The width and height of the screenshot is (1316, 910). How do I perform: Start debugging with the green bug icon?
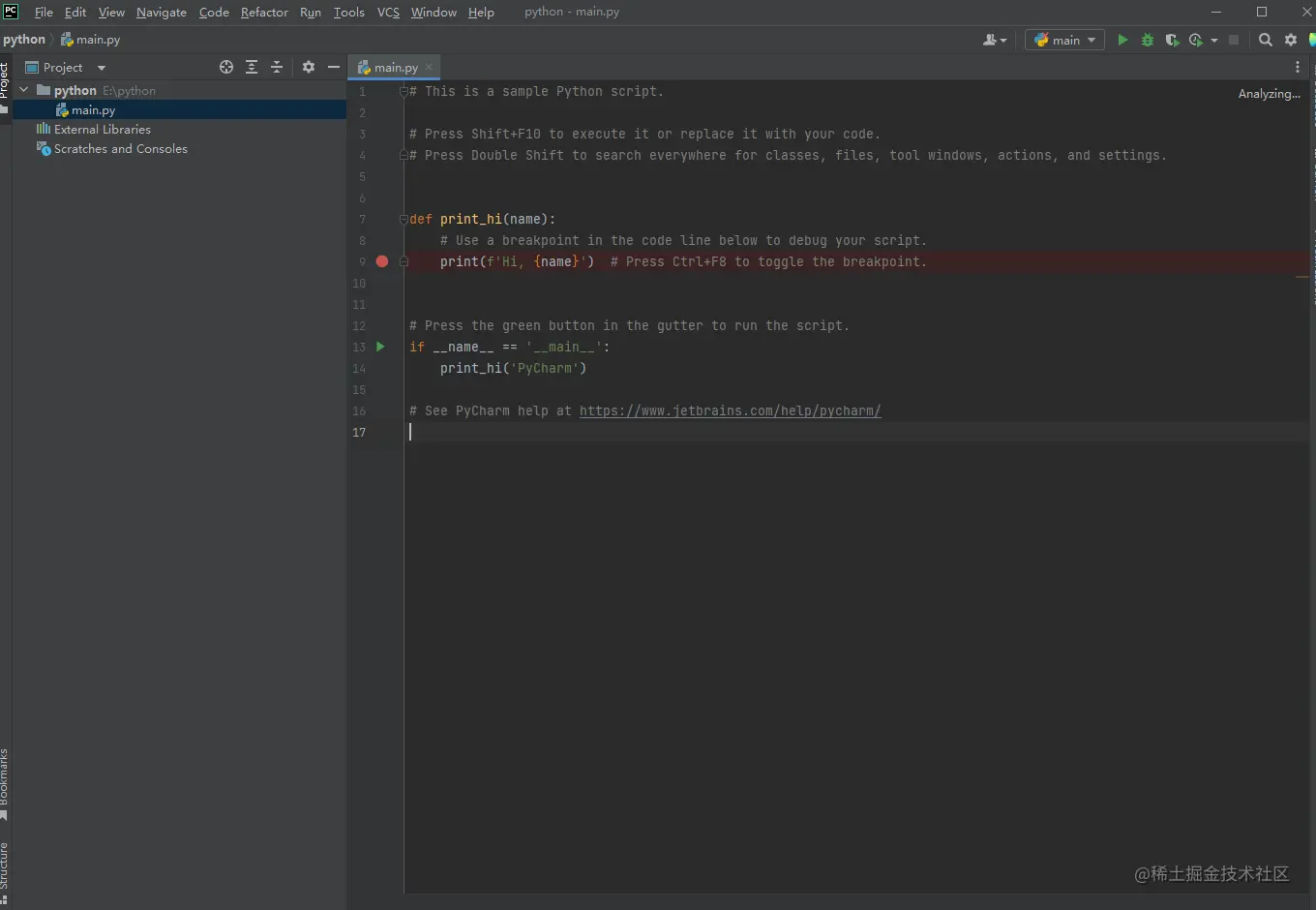click(1148, 40)
